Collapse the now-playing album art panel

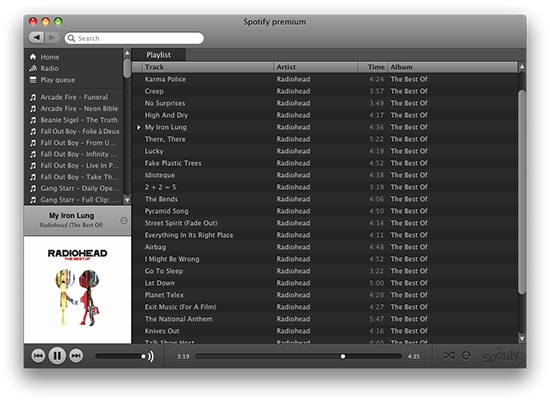(124, 221)
